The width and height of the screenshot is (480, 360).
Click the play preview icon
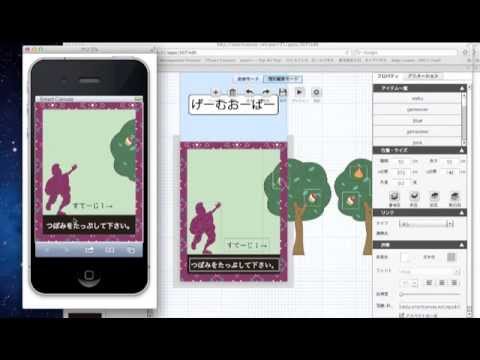(x=299, y=92)
